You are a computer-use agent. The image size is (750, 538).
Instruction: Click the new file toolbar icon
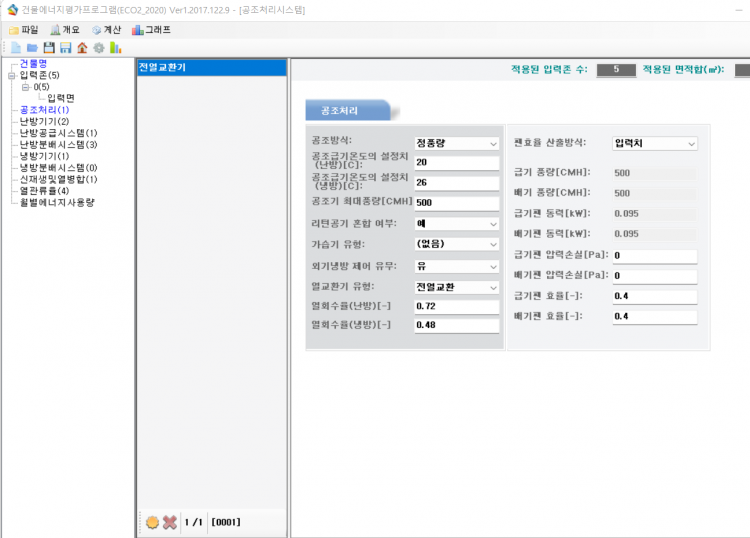16,47
